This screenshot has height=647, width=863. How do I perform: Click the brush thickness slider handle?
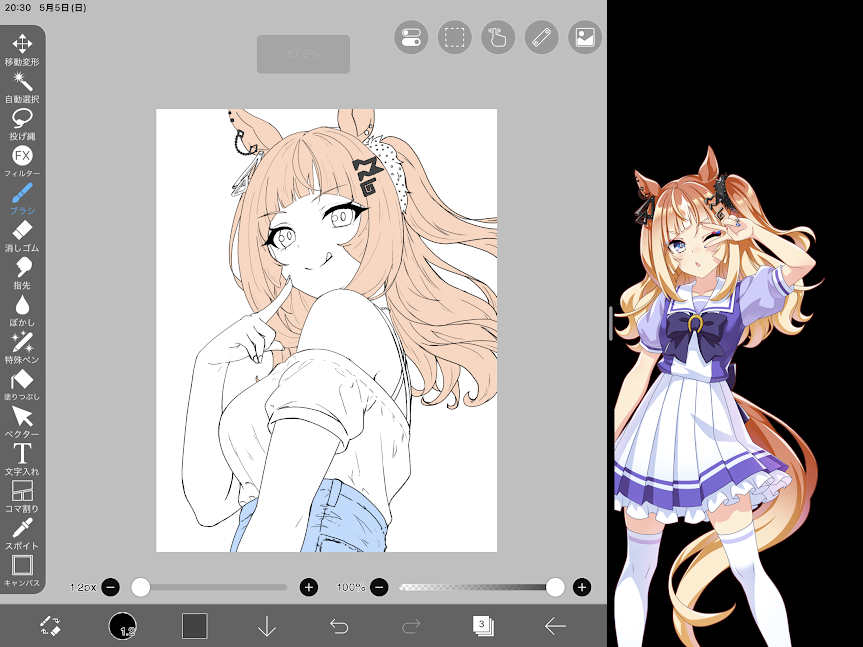[141, 587]
